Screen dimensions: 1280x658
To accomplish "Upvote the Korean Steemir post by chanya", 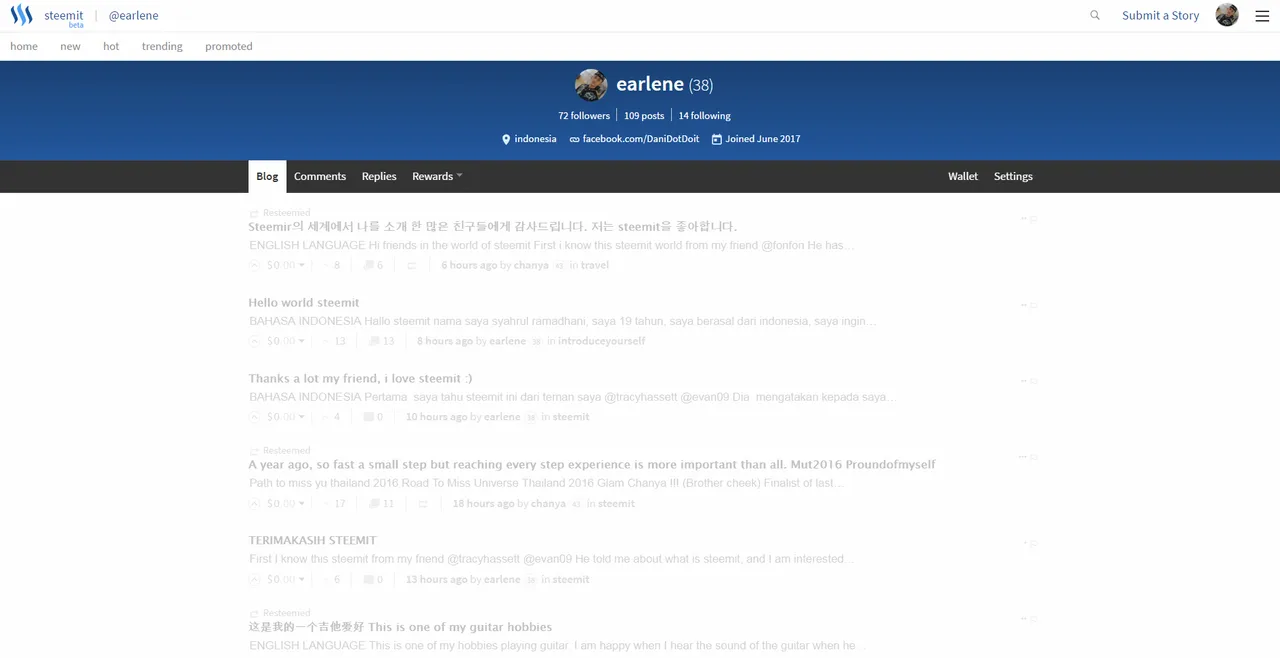I will pyautogui.click(x=254, y=265).
